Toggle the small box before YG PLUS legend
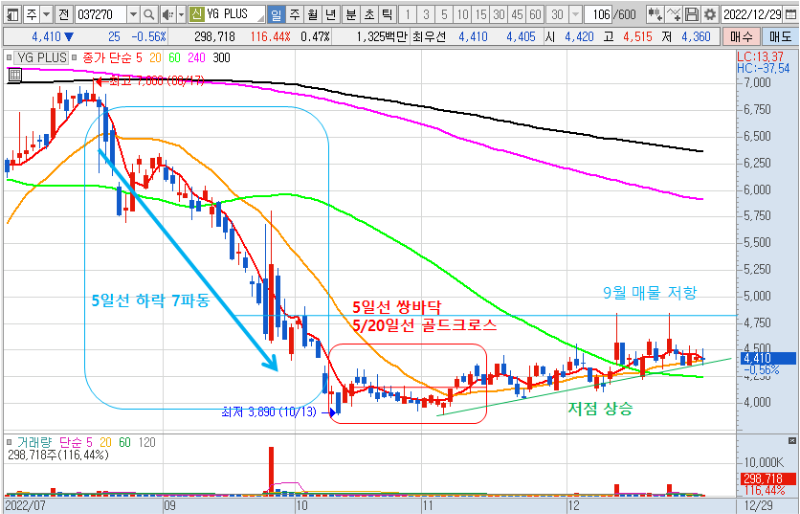The image size is (800, 514). tap(9, 58)
